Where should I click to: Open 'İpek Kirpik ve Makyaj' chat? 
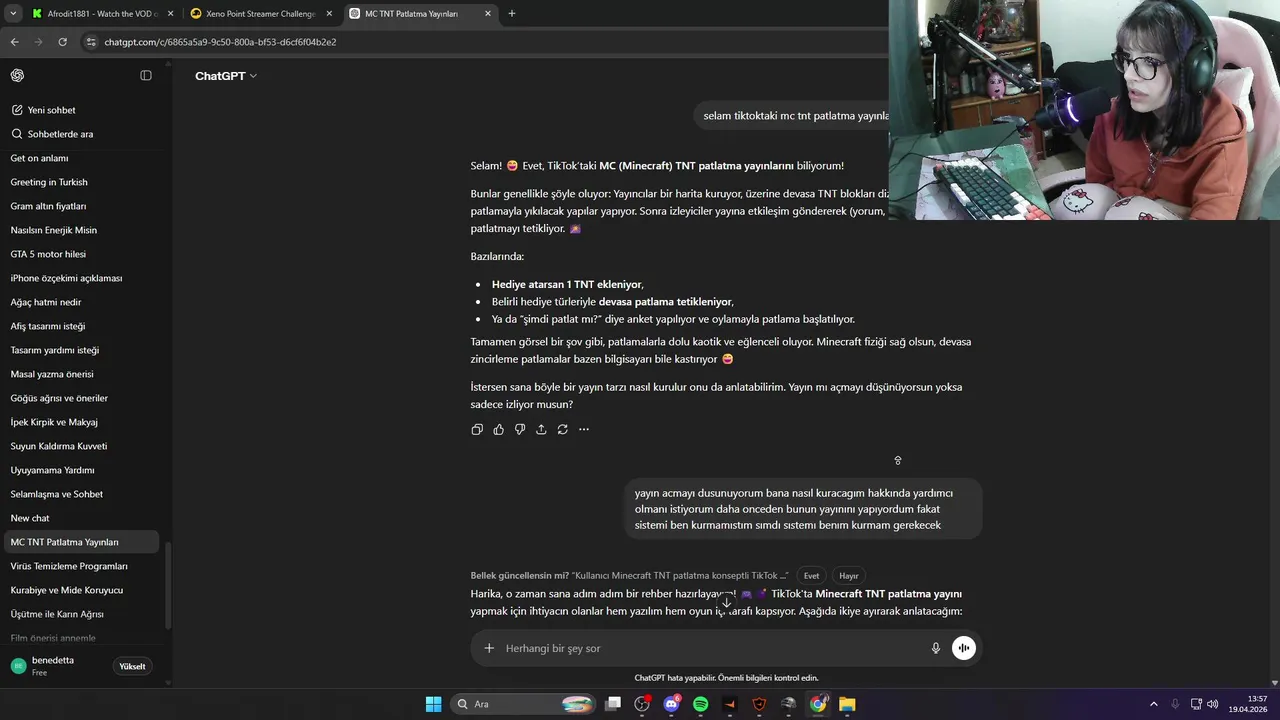pos(82,422)
